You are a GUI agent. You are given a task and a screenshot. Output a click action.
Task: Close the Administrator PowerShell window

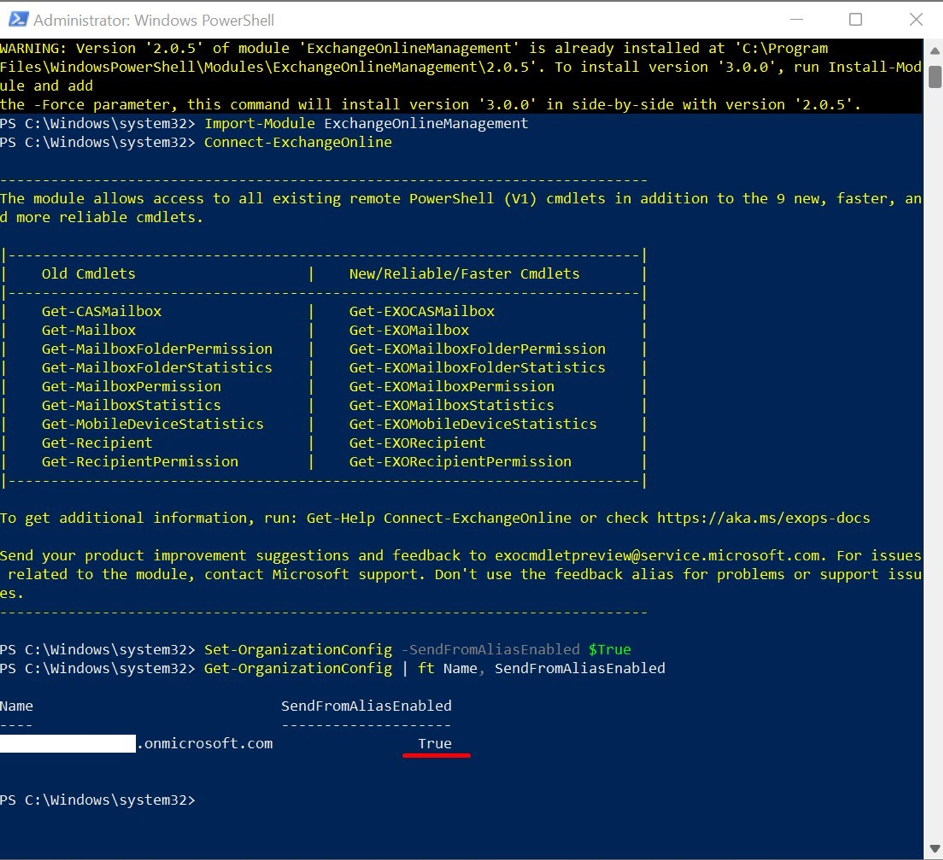tap(915, 20)
